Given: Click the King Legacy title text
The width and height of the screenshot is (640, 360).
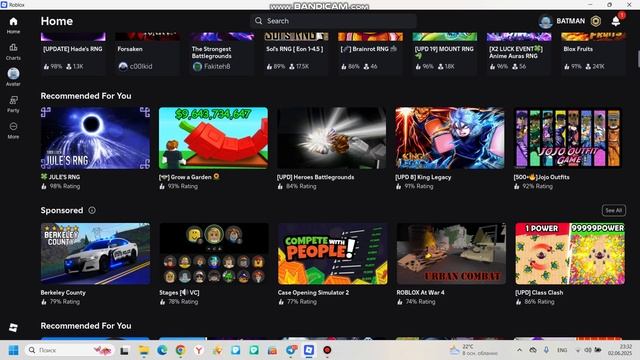Looking at the screenshot, I should click(423, 177).
